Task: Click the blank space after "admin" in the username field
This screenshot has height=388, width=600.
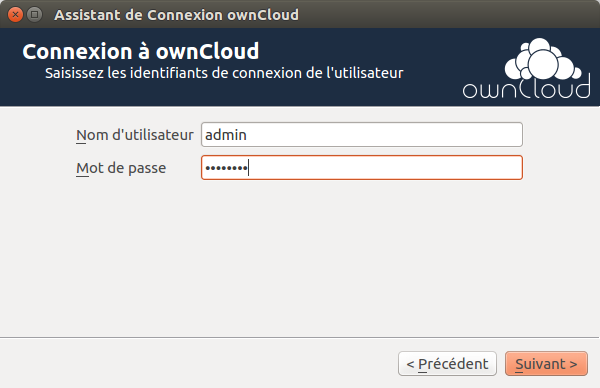Action: pyautogui.click(x=383, y=135)
